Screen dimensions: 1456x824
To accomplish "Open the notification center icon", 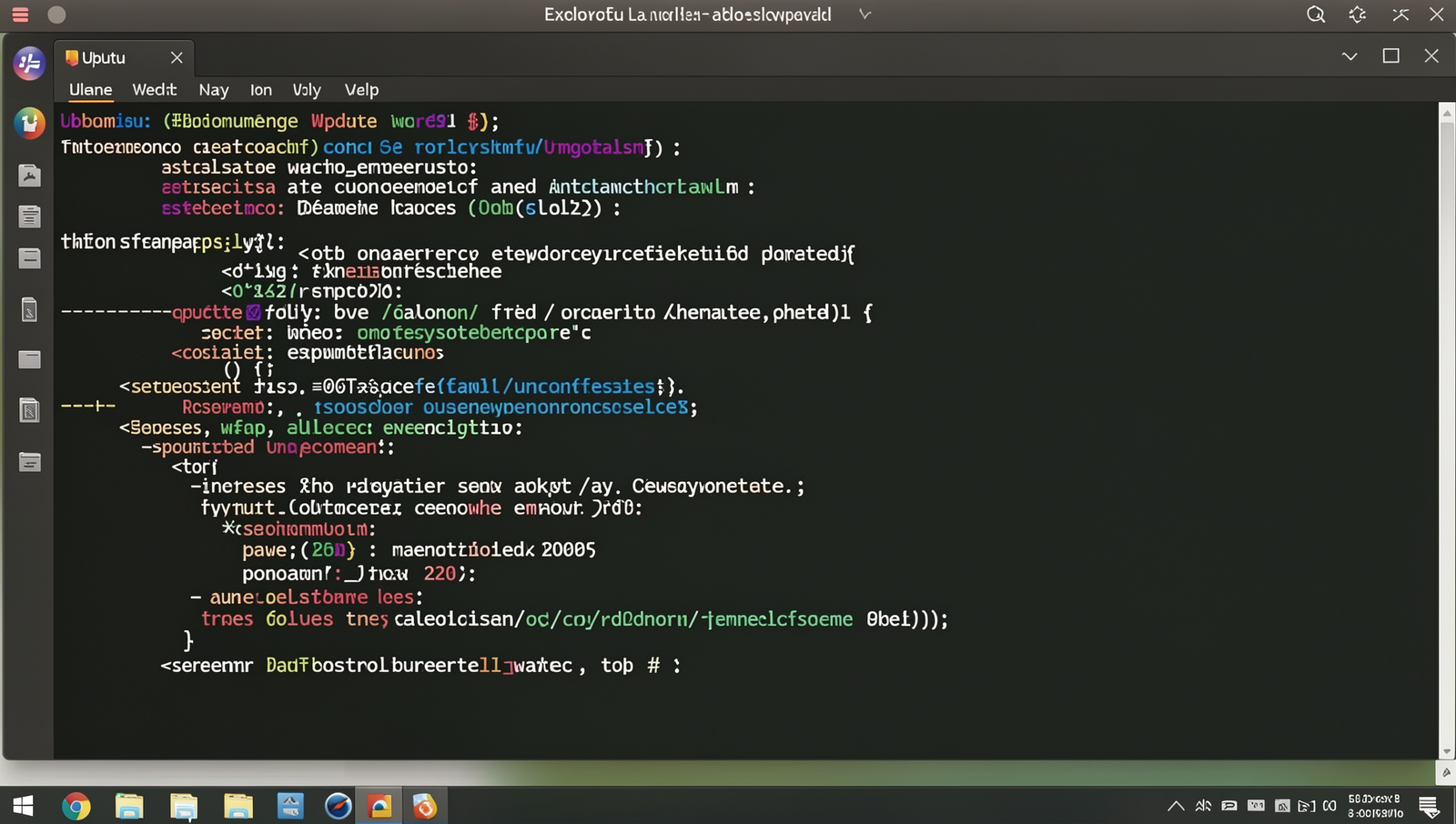I will pos(1429,806).
